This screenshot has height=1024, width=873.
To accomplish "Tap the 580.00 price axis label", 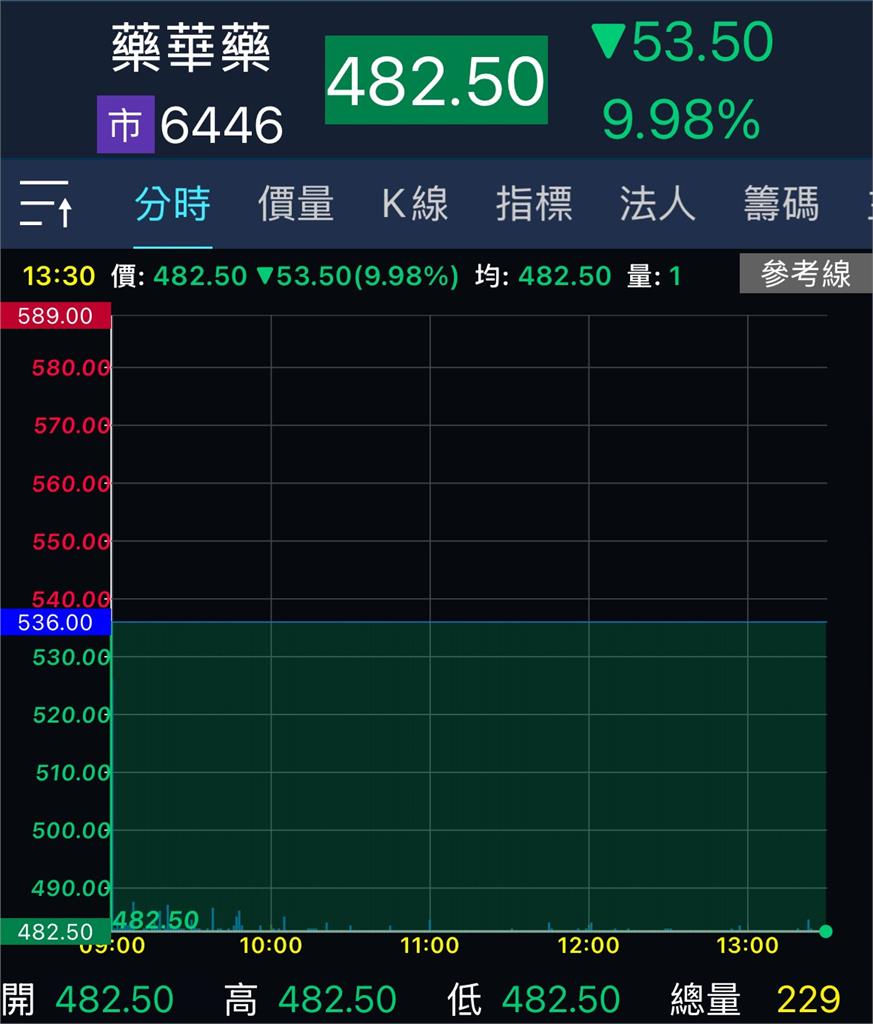I will tap(71, 368).
